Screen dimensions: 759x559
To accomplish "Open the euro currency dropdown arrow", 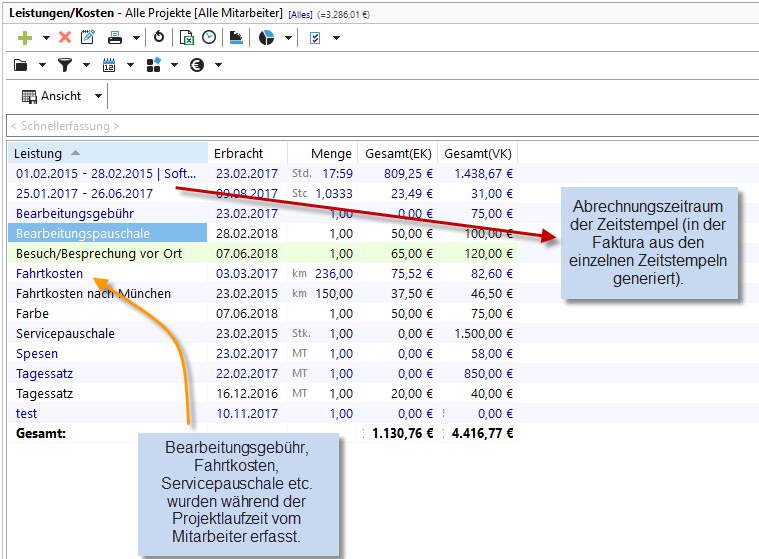I will click(218, 66).
